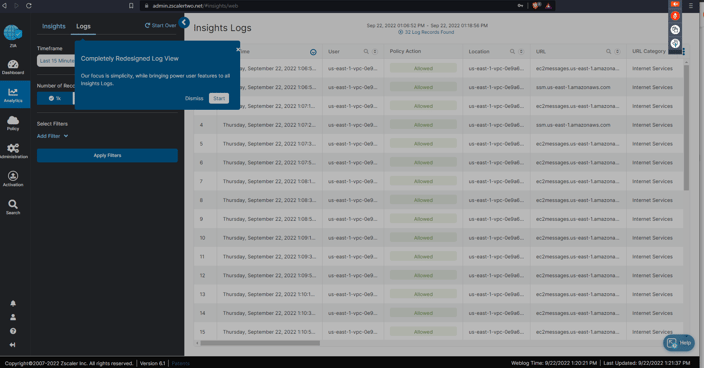Click Allowed badge in row 4

tap(423, 125)
